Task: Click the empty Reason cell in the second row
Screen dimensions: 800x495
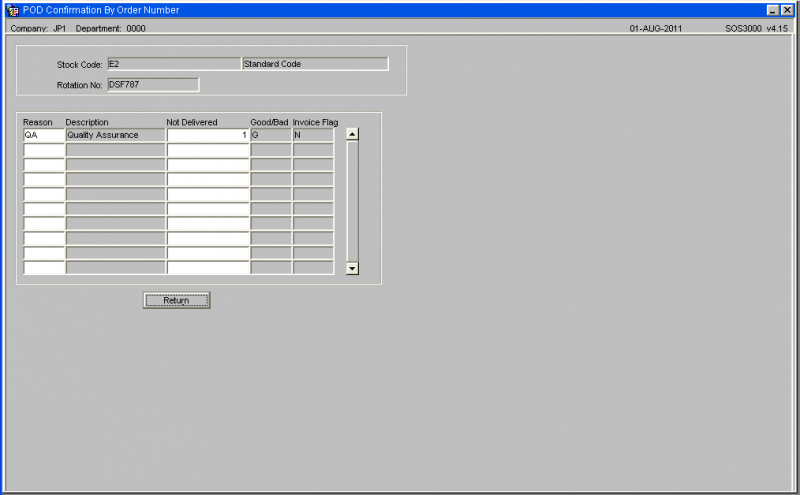Action: pos(44,150)
